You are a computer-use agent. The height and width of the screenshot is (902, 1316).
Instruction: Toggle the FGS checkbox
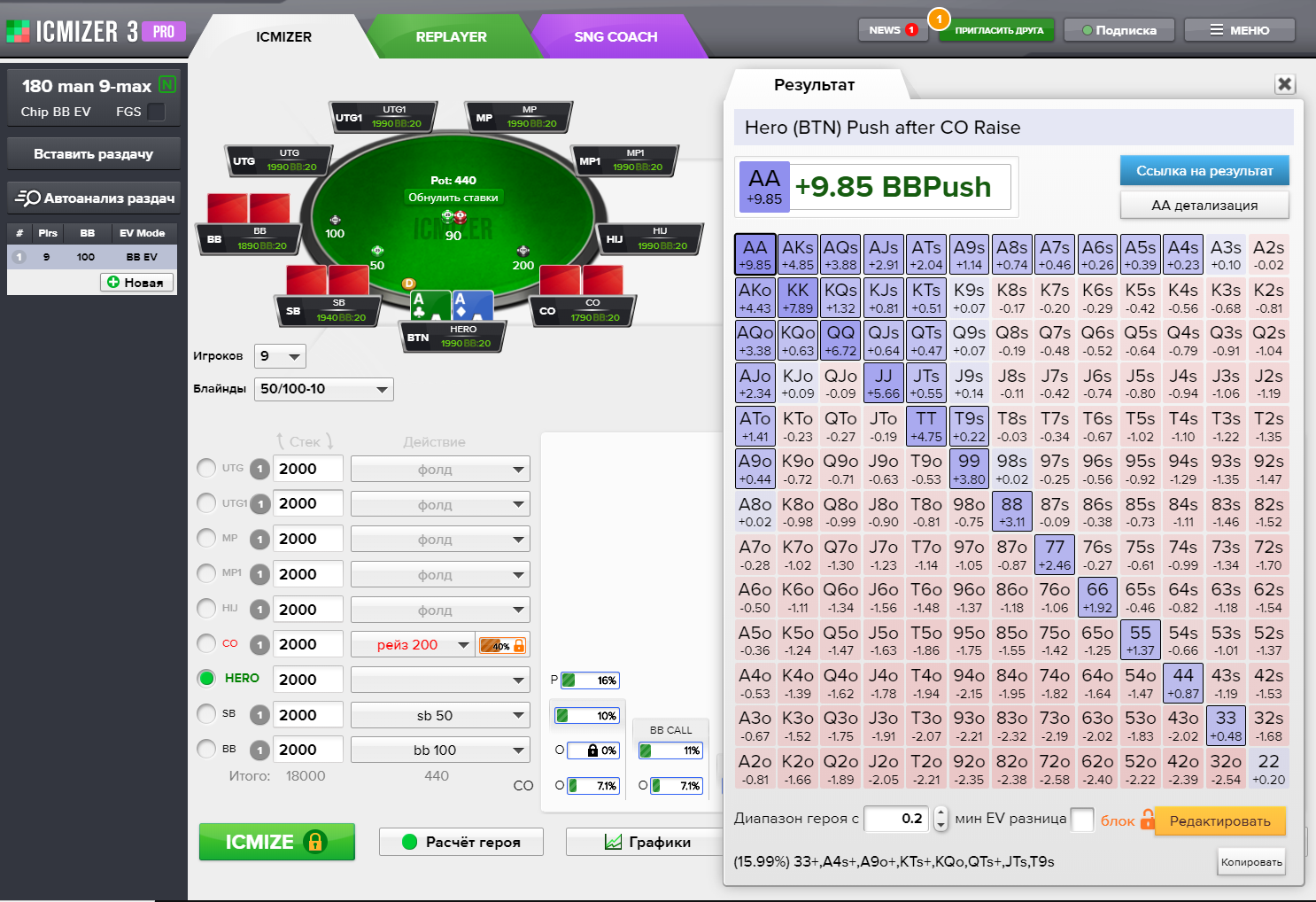pos(156,112)
